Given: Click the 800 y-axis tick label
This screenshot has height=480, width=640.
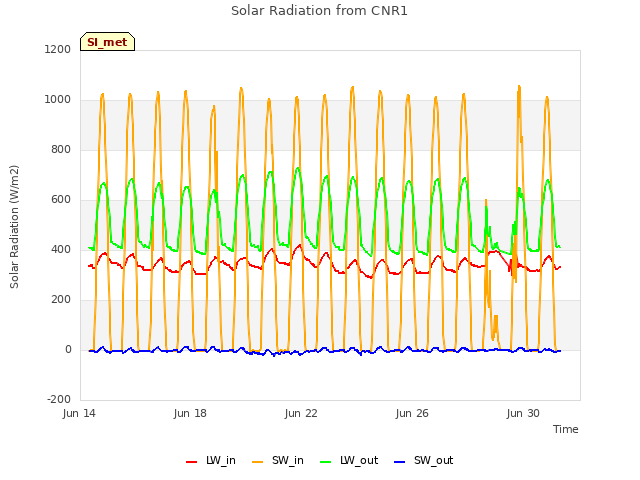Looking at the screenshot, I should point(61,149).
